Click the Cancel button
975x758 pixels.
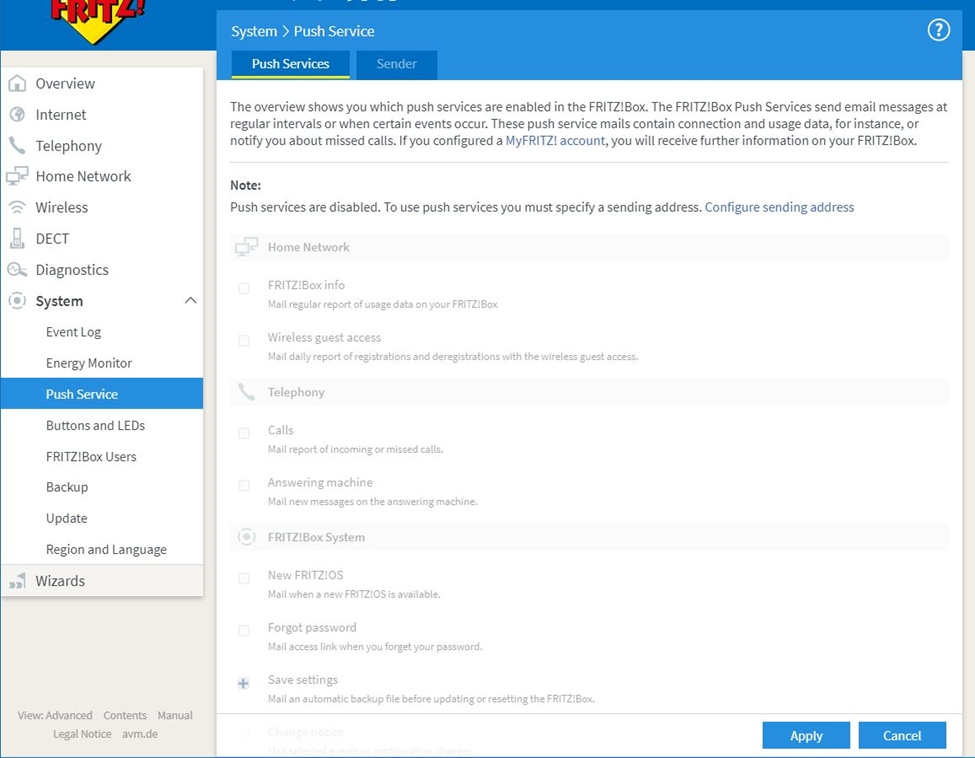coord(901,735)
